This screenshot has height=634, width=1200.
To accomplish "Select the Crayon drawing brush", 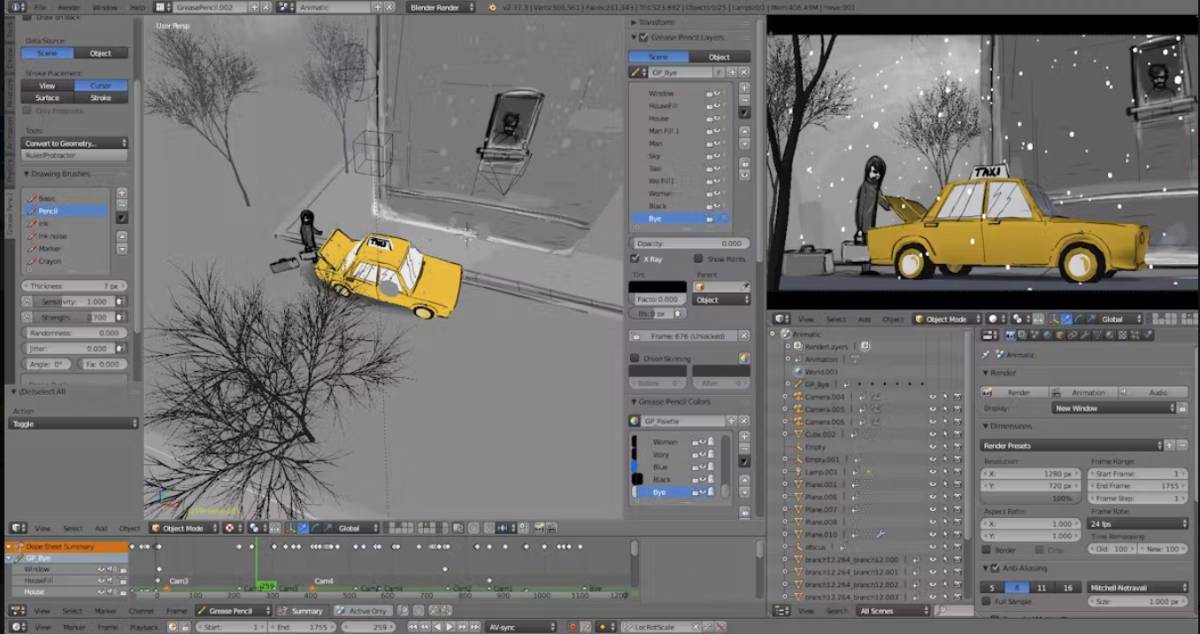I will [x=67, y=261].
